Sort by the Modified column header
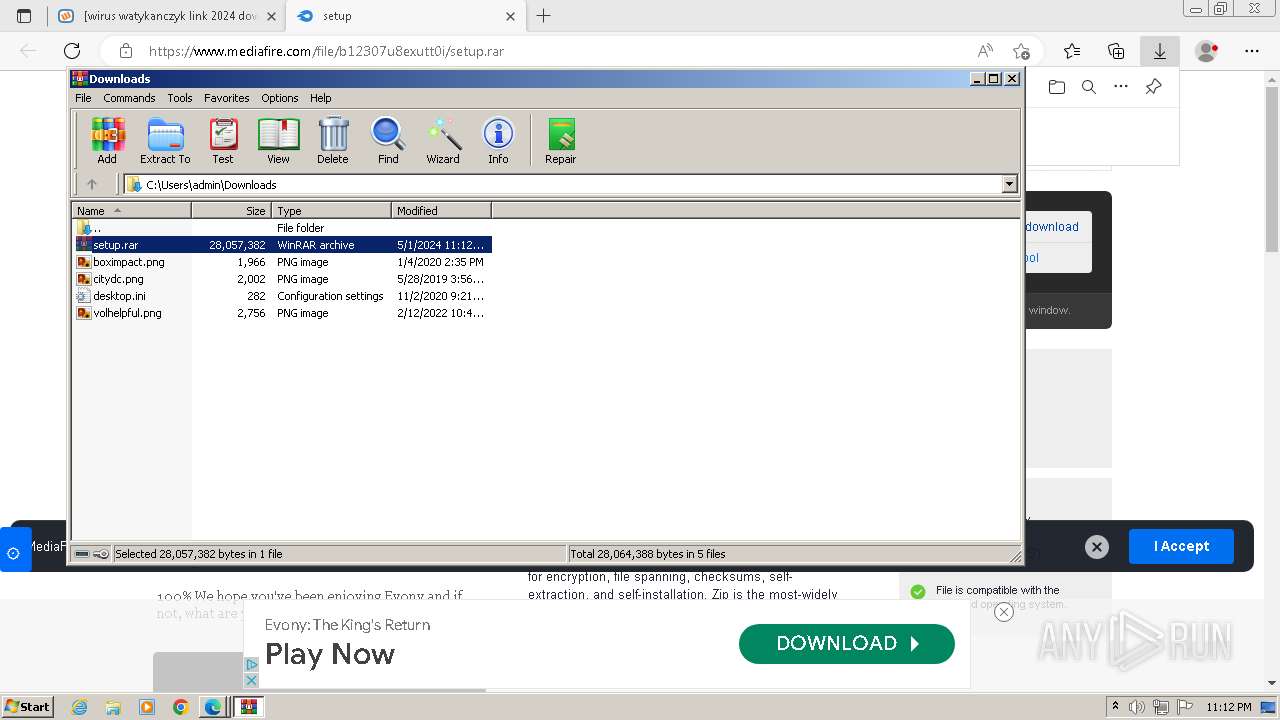Image resolution: width=1280 pixels, height=720 pixels. coord(441,211)
